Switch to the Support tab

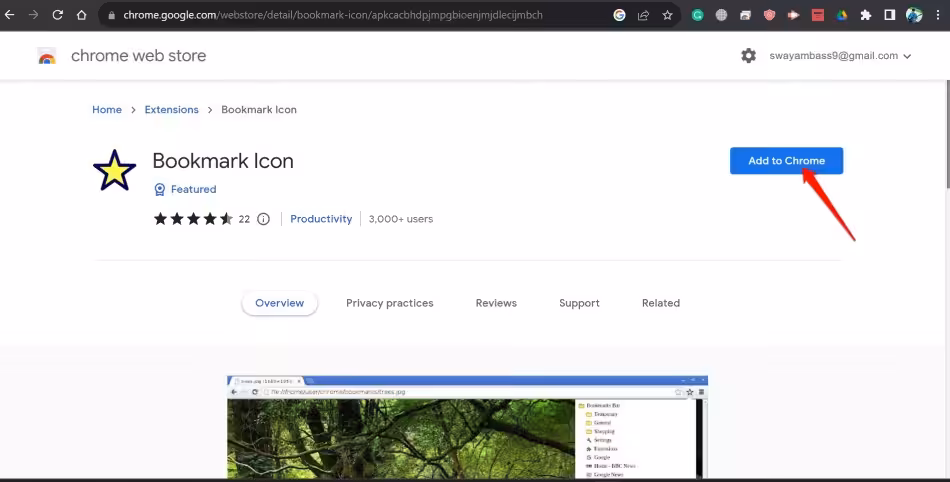pyautogui.click(x=579, y=303)
